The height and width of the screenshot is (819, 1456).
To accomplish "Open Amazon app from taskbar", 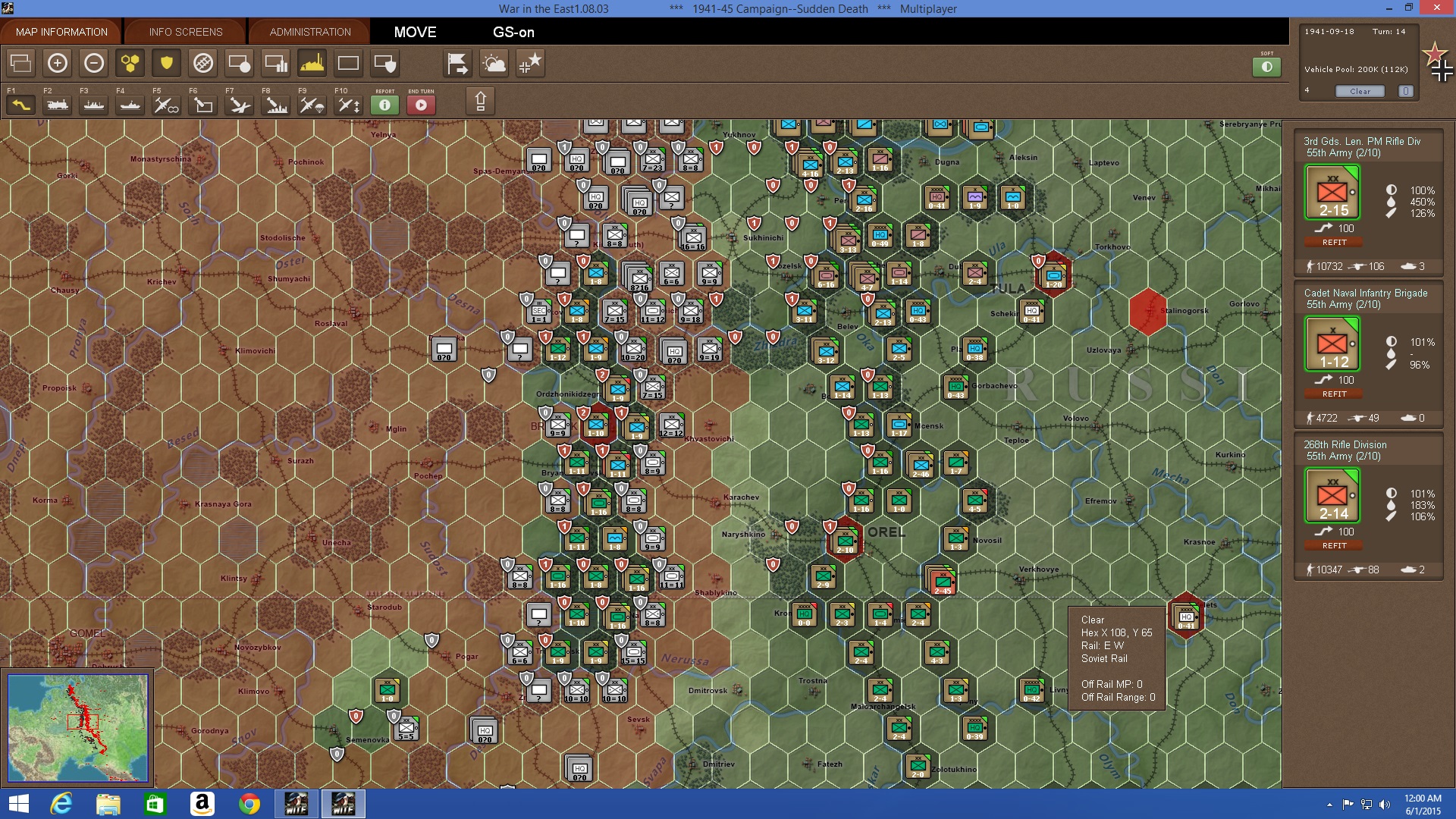I will point(202,804).
